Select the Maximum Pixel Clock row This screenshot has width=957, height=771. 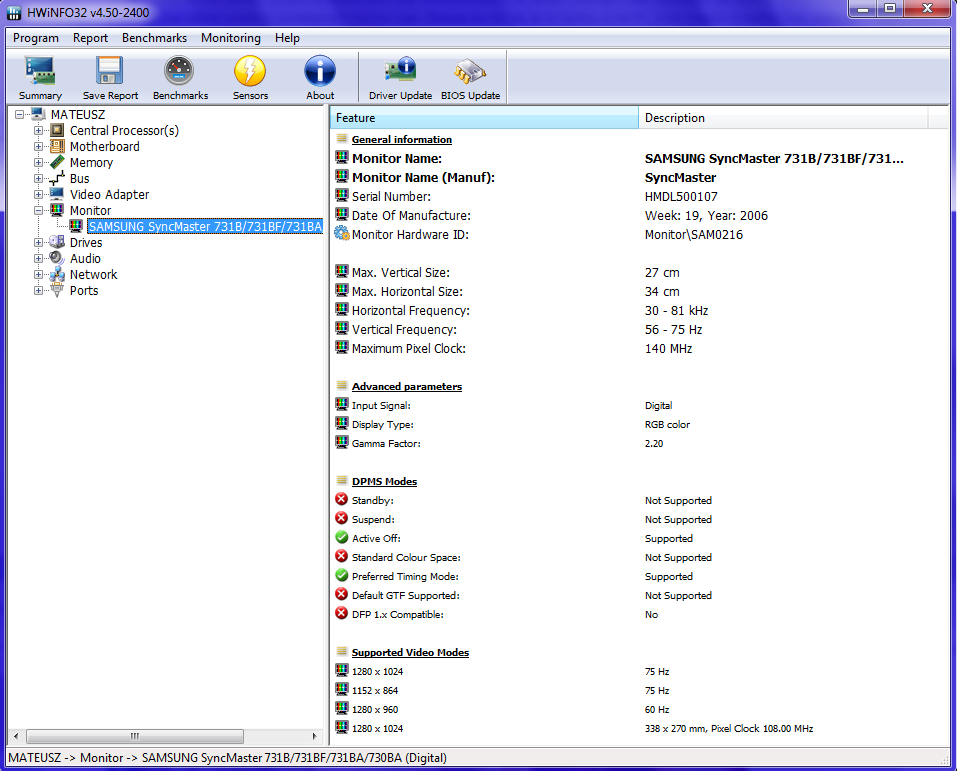pyautogui.click(x=639, y=349)
